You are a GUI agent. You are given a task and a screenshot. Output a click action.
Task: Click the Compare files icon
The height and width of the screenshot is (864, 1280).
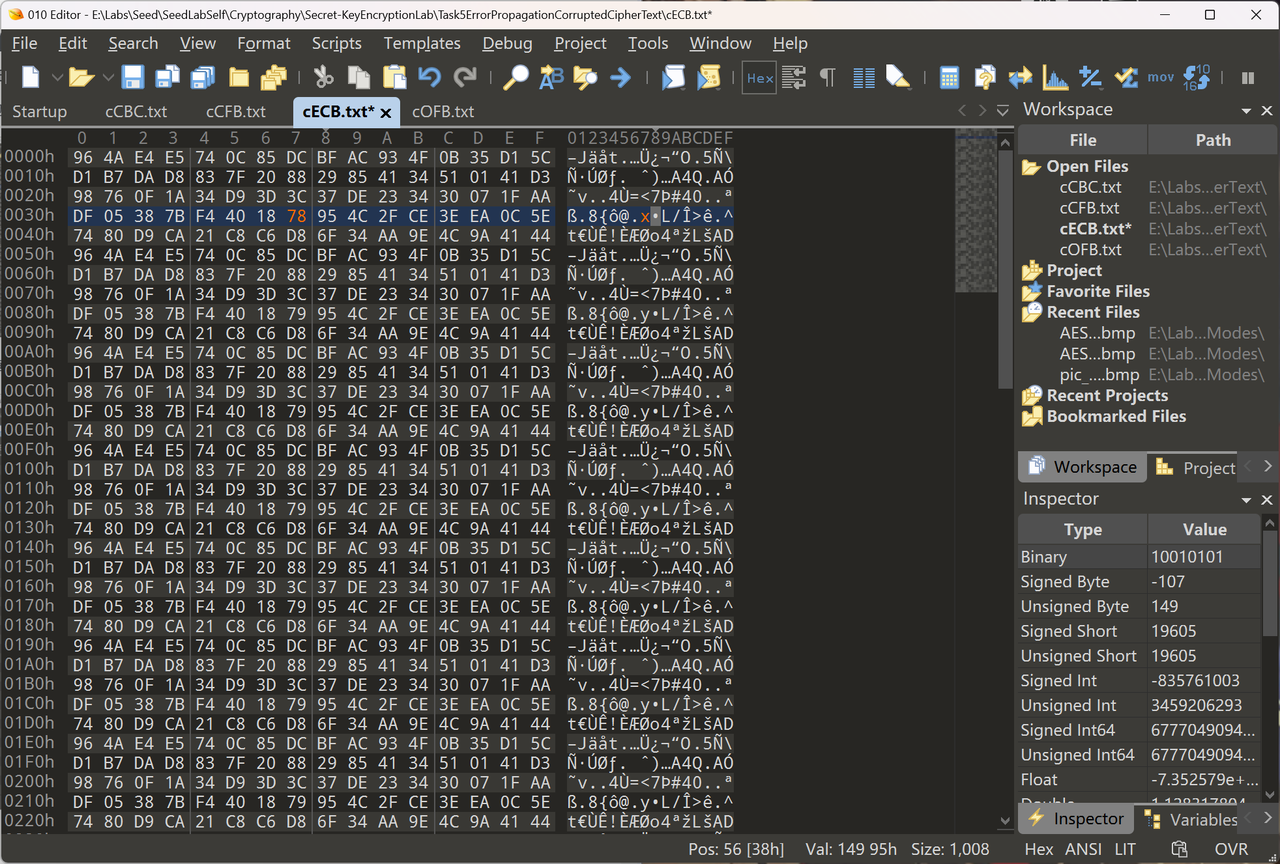(x=985, y=77)
